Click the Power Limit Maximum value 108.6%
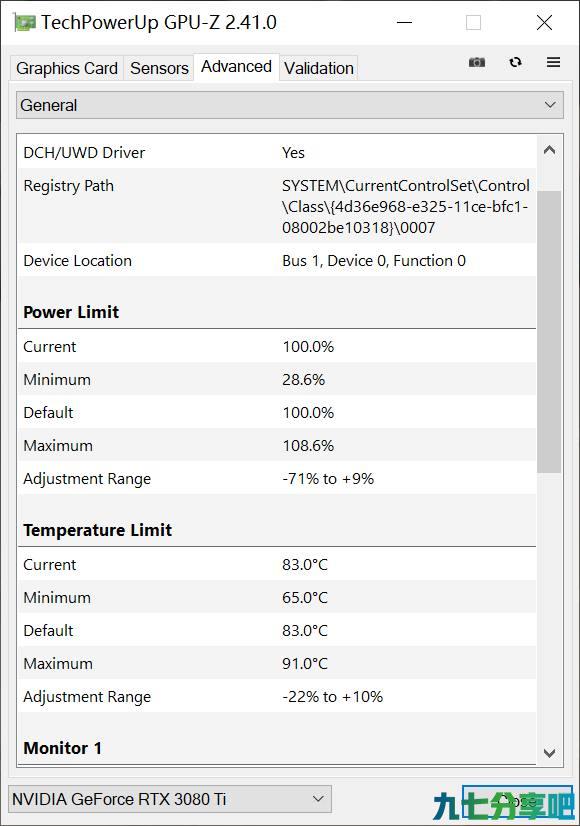580x826 pixels. [308, 446]
